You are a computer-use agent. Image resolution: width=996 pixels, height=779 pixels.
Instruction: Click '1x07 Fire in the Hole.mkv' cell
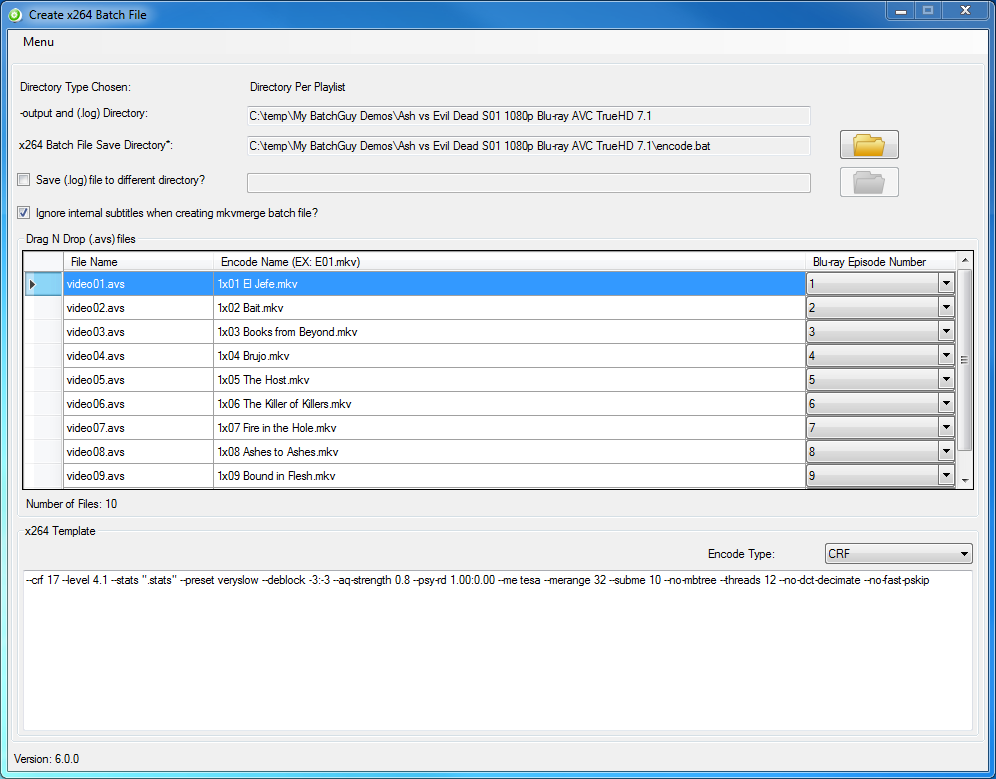[509, 428]
